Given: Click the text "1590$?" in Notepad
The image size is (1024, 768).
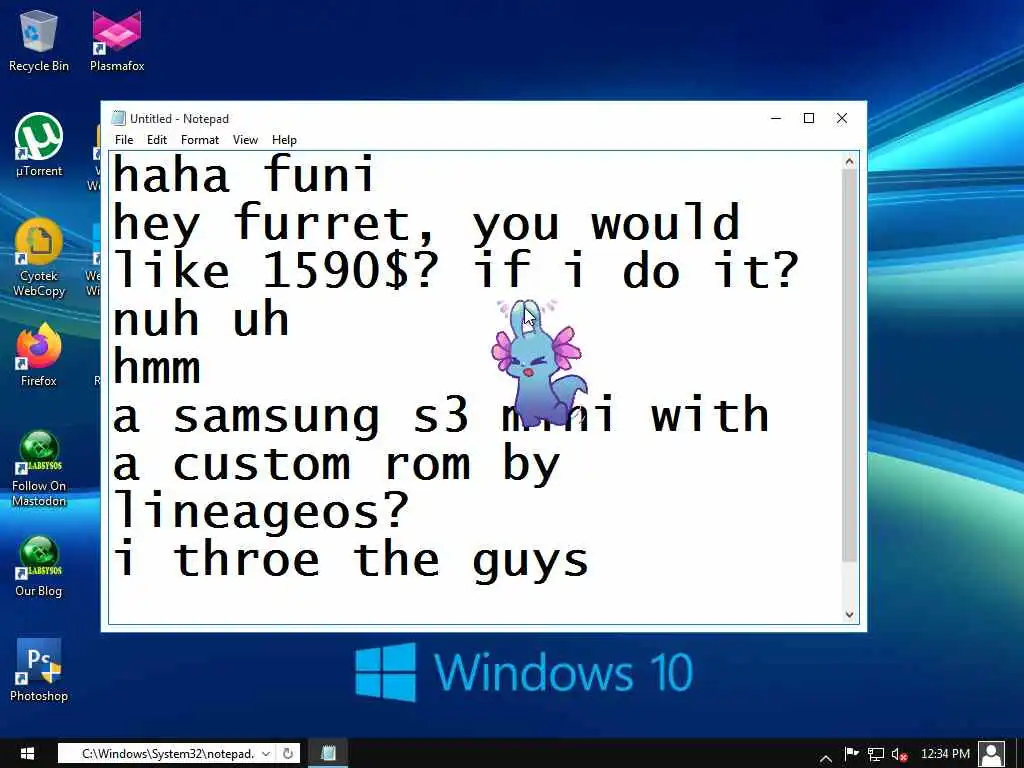Looking at the screenshot, I should pos(351,270).
